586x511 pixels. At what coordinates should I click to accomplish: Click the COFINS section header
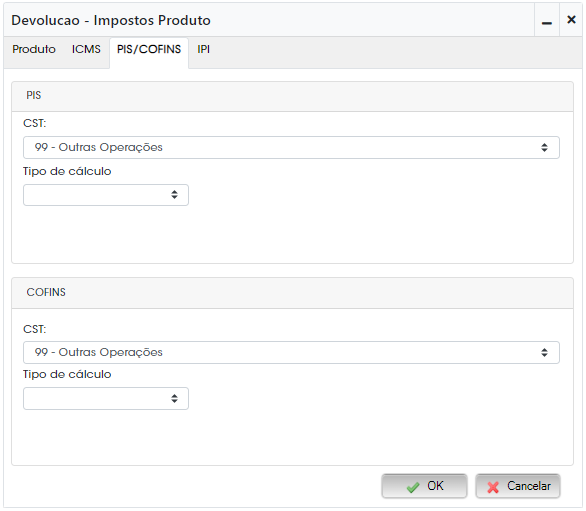(x=292, y=293)
